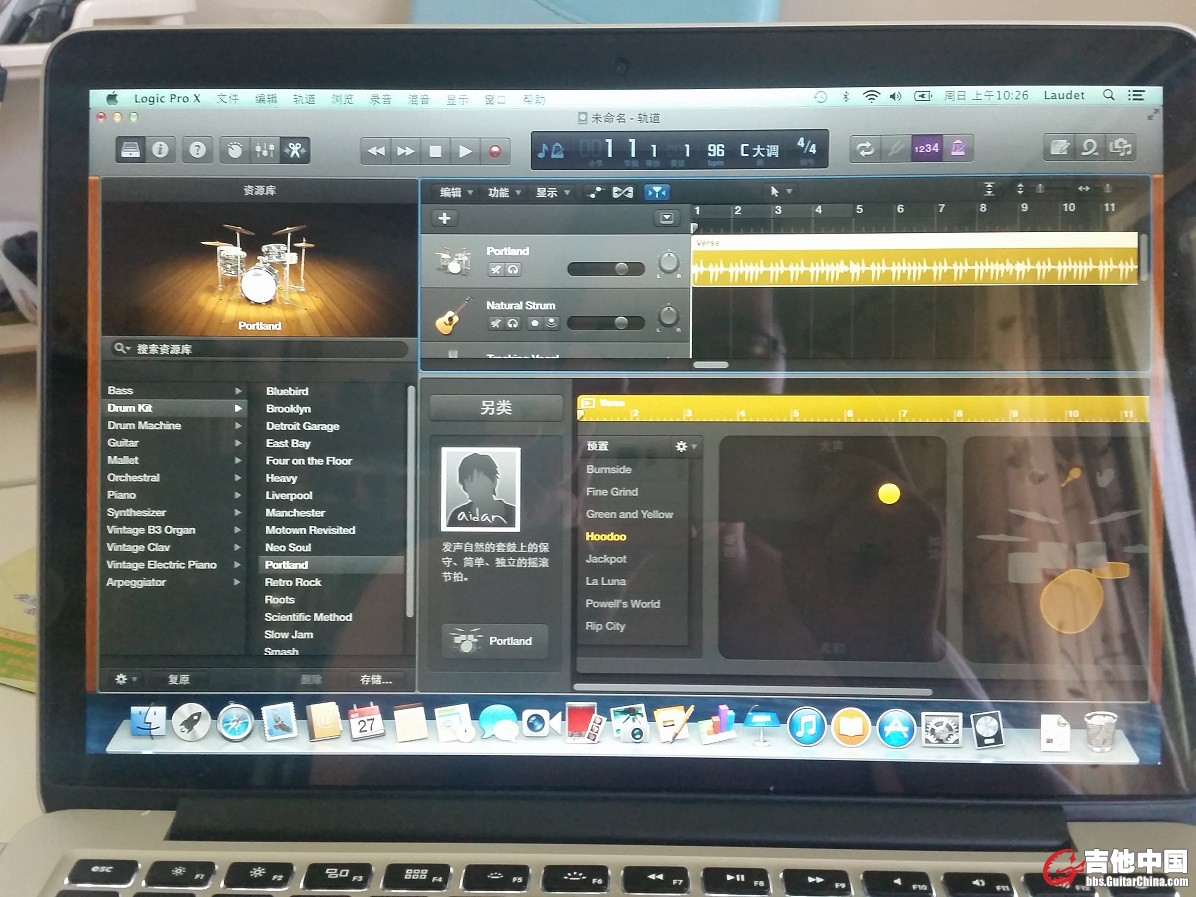Click the 存储 save button

tap(375, 679)
